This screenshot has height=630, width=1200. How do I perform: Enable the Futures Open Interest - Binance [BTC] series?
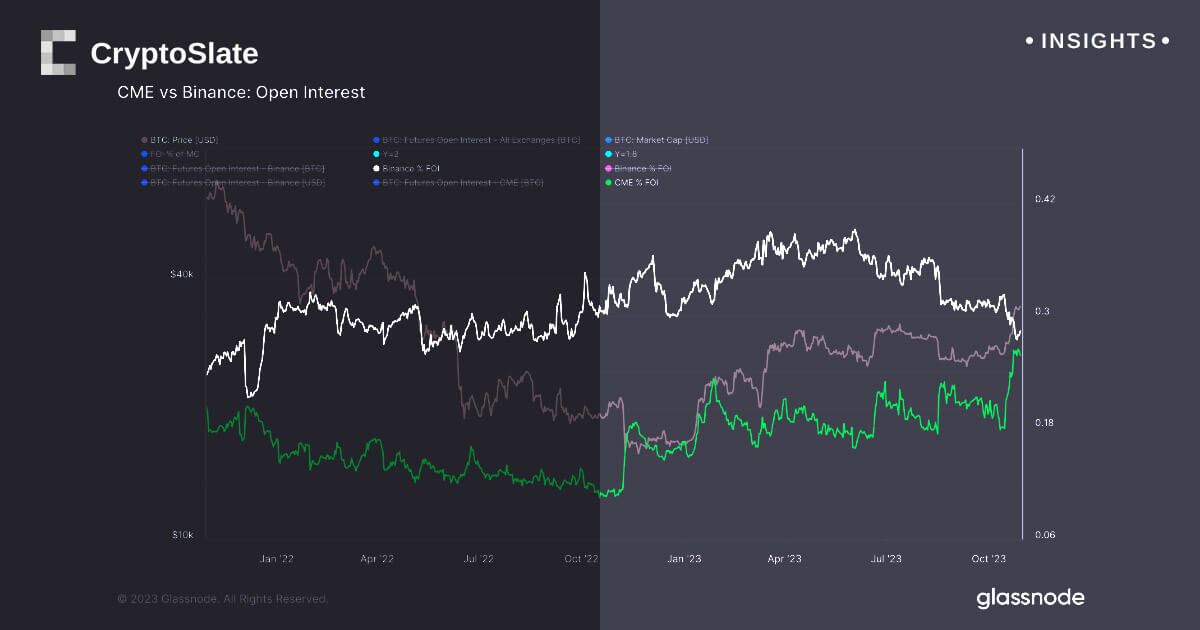tap(237, 169)
